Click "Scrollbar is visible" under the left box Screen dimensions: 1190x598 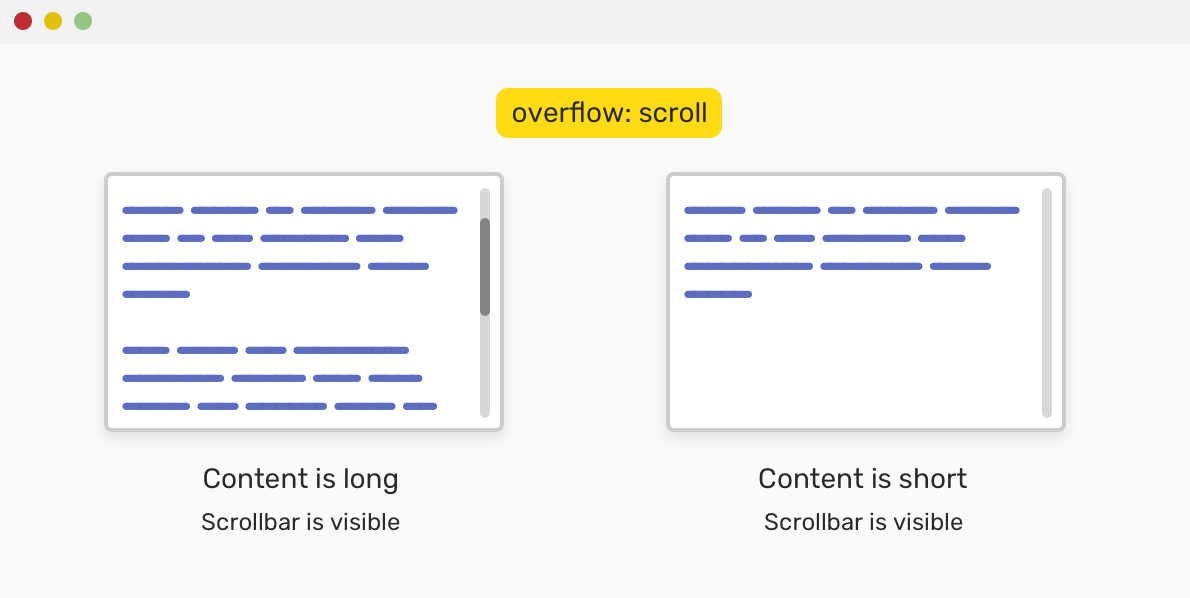300,522
